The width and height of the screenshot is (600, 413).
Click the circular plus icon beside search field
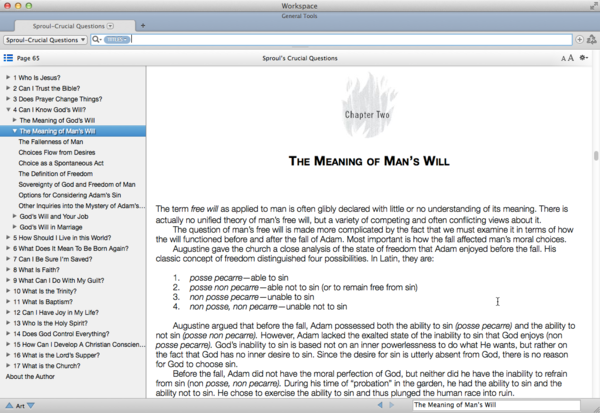pyautogui.click(x=580, y=40)
